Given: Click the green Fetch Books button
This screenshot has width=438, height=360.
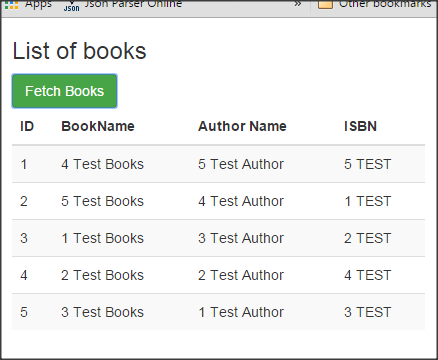Looking at the screenshot, I should tap(64, 91).
